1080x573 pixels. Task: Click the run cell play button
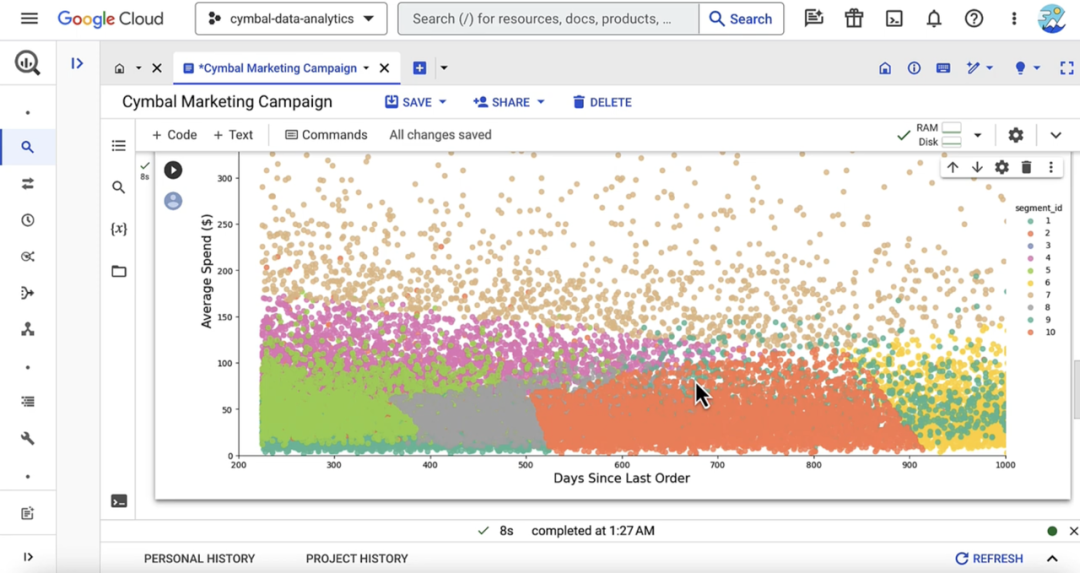[173, 170]
